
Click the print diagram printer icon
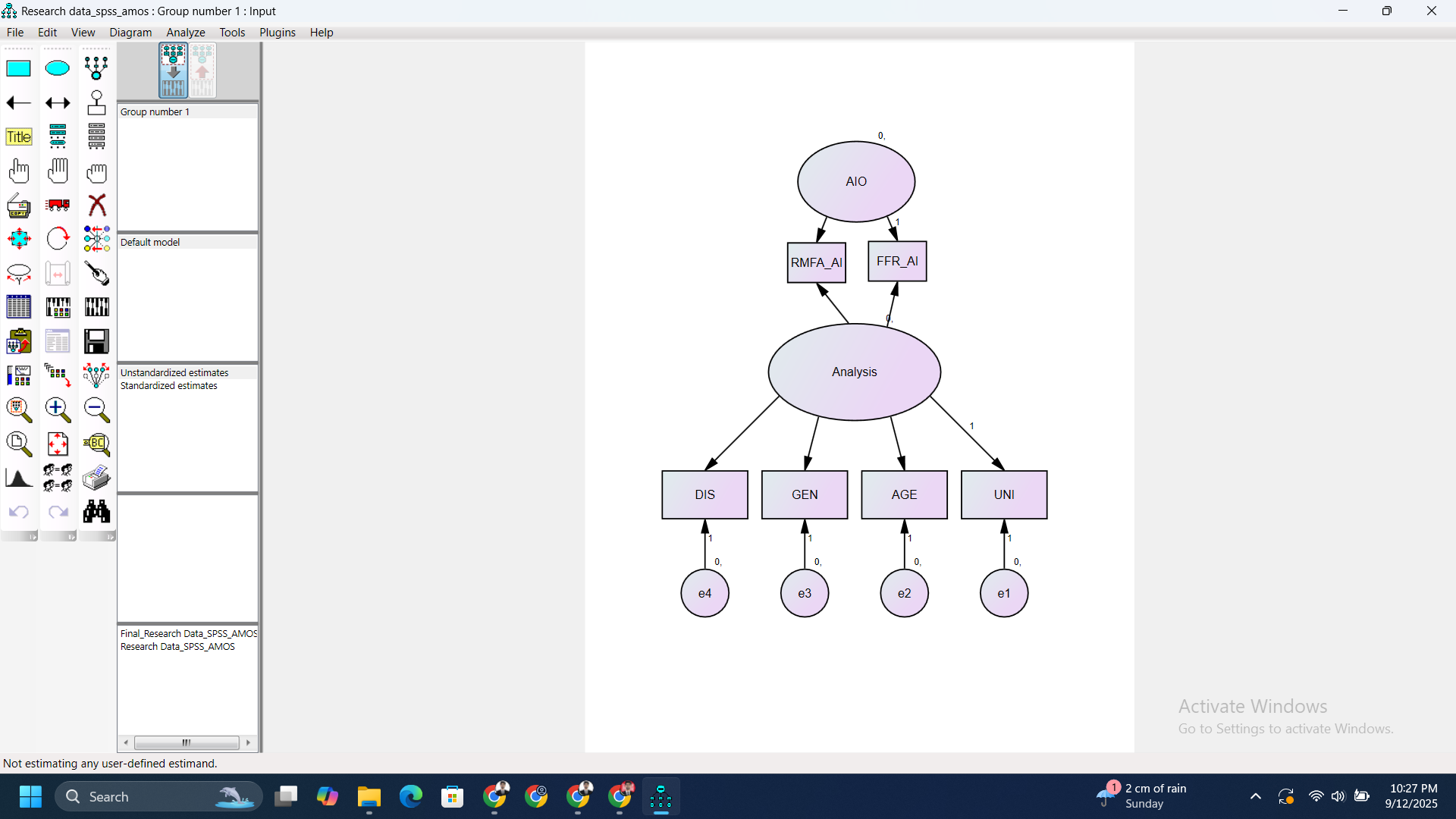[96, 478]
